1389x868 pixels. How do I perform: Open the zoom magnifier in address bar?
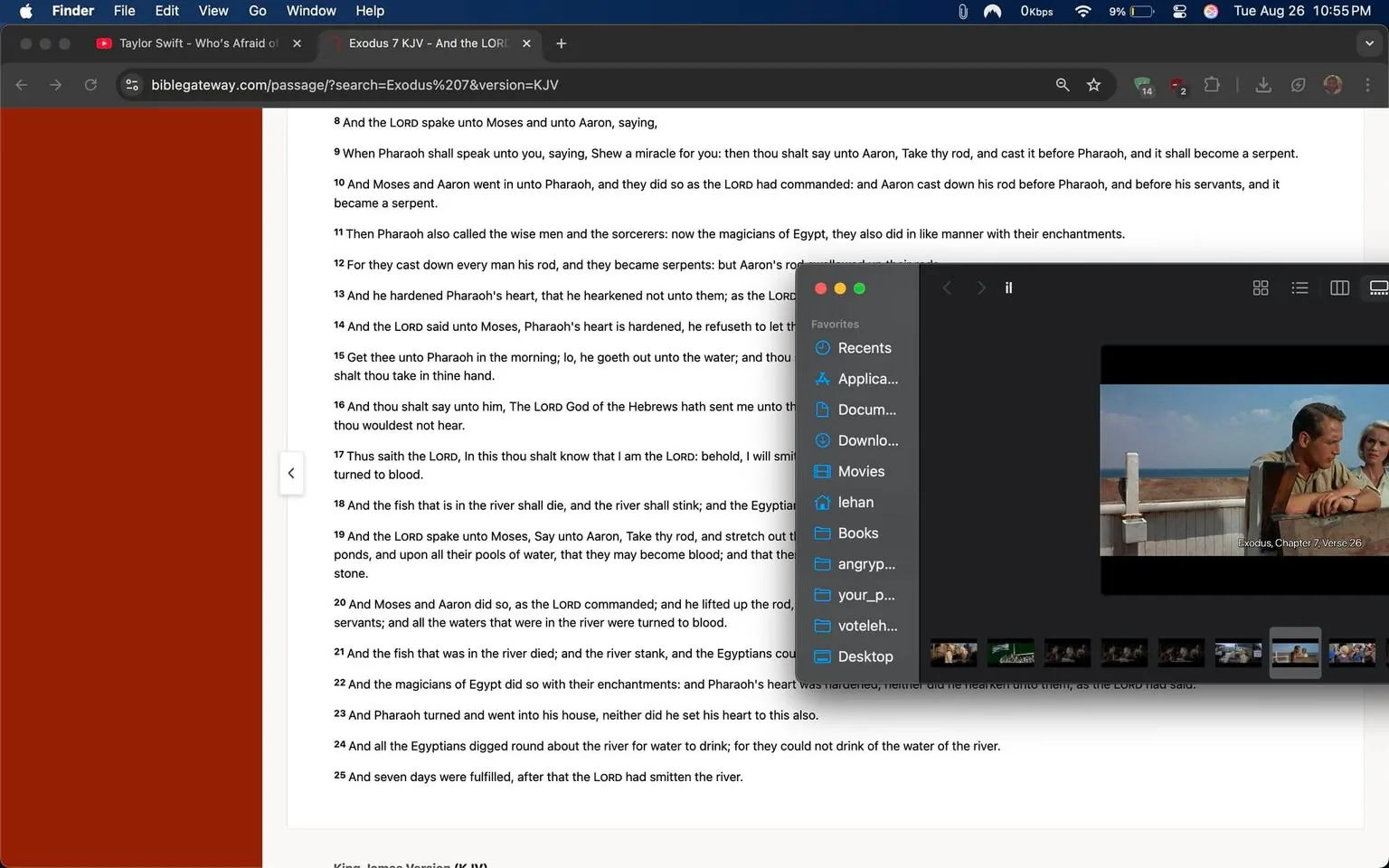pyautogui.click(x=1062, y=85)
